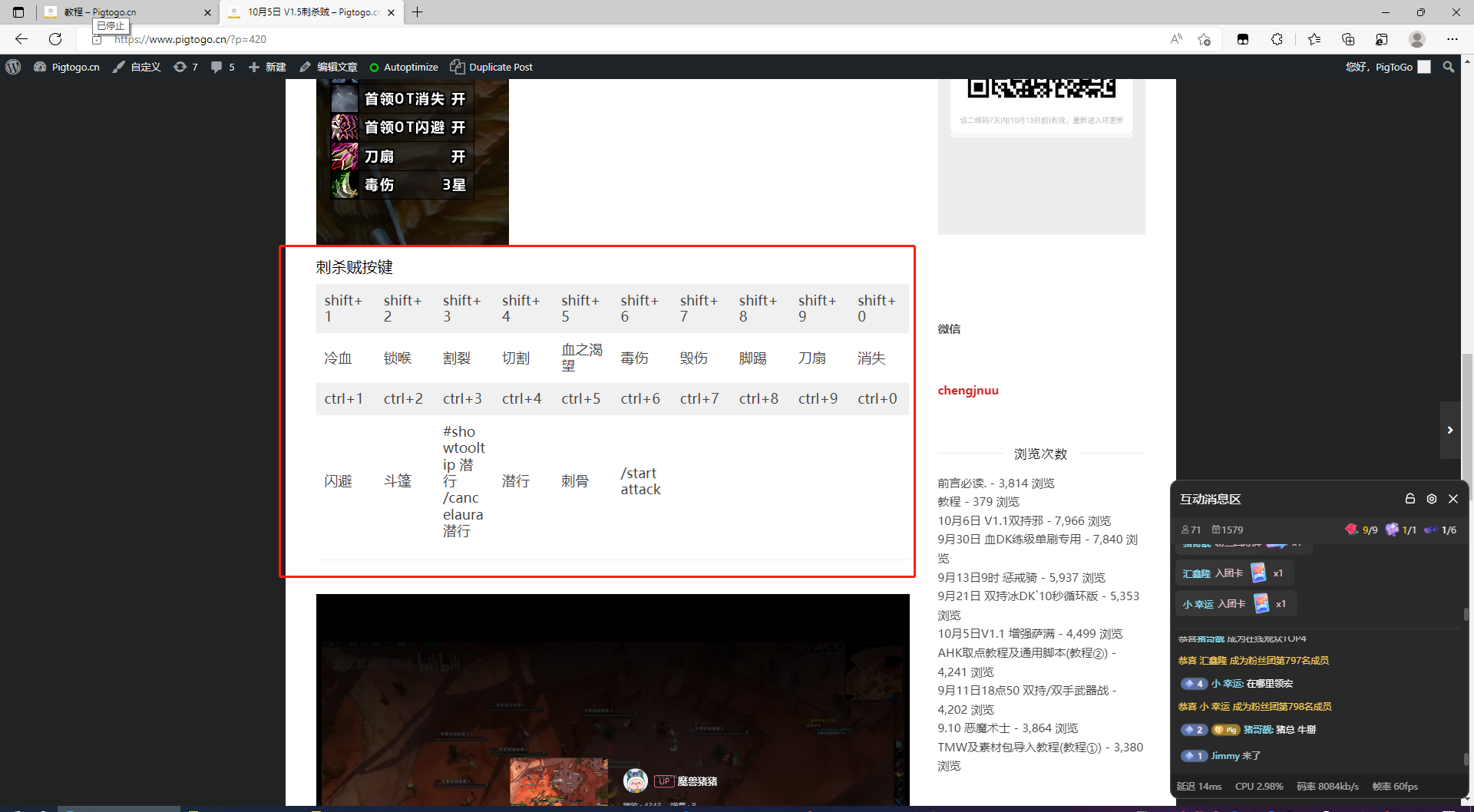The width and height of the screenshot is (1474, 812).
Task: Open the 自定义 customize menu item
Action: (137, 67)
